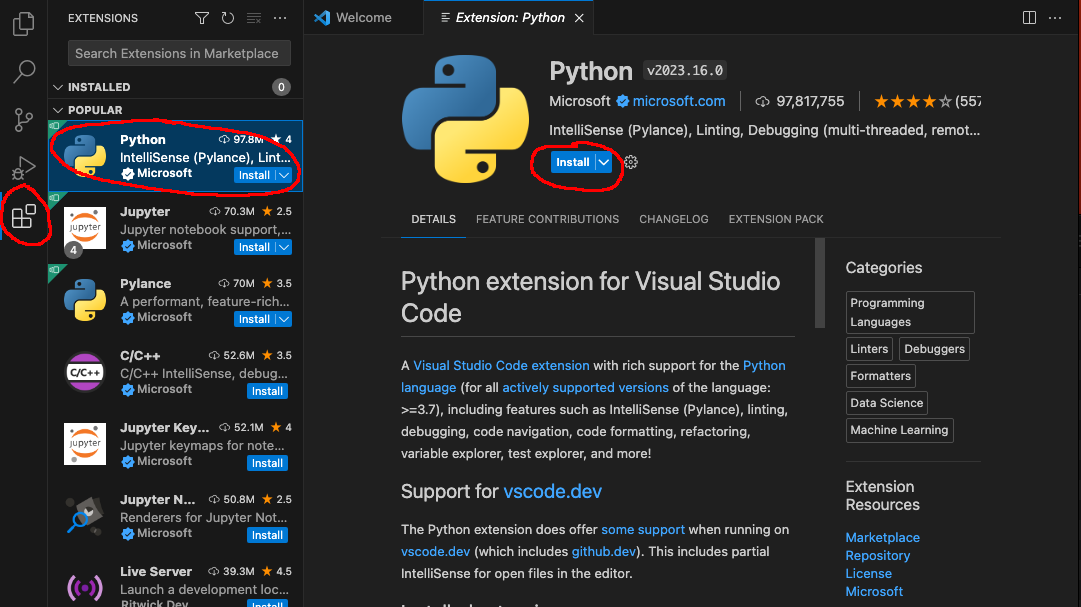The image size is (1081, 607).
Task: Select the Linters category tag
Action: (x=869, y=349)
